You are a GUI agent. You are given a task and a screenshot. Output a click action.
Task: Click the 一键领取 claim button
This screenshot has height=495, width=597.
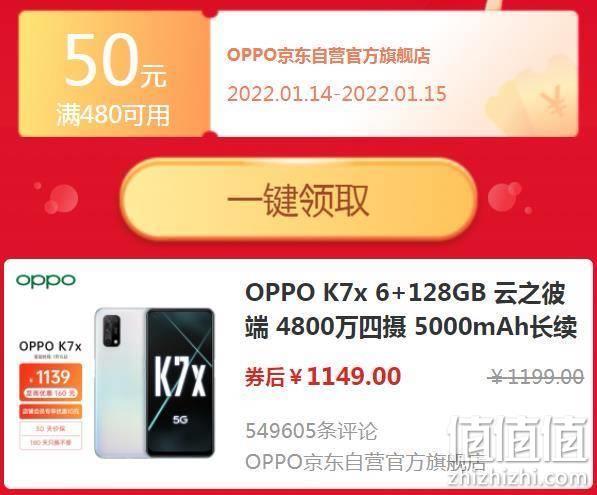pyautogui.click(x=299, y=199)
